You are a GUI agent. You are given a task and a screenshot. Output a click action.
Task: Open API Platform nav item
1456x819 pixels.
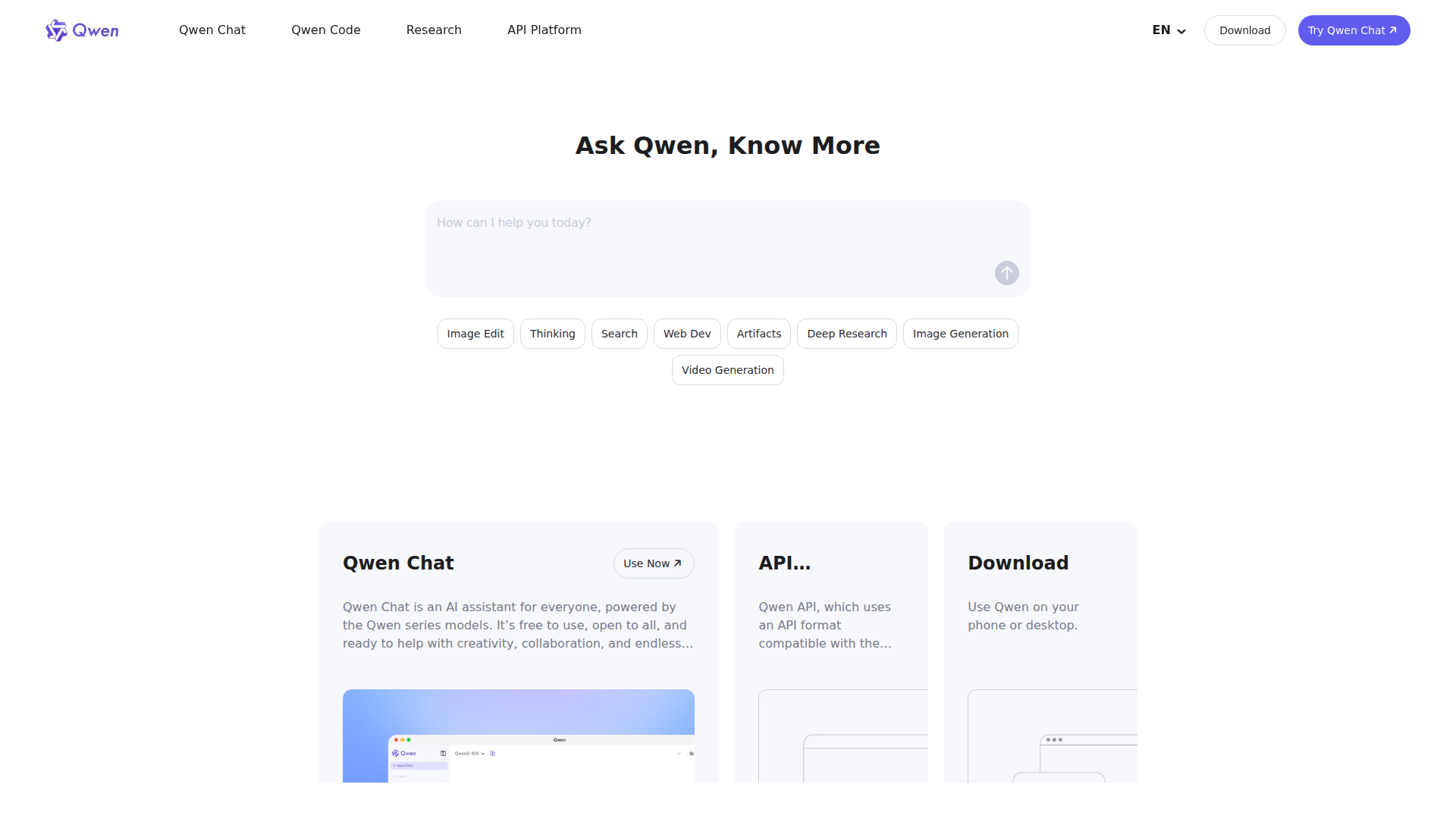point(544,30)
